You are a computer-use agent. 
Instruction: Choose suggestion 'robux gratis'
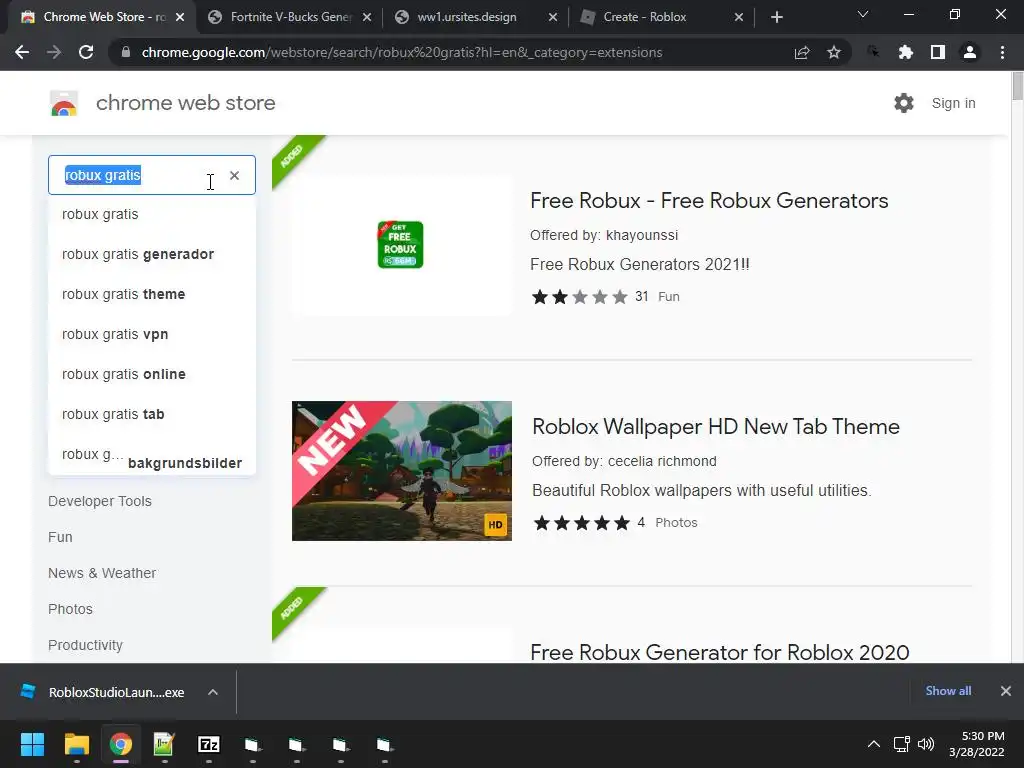coord(152,214)
